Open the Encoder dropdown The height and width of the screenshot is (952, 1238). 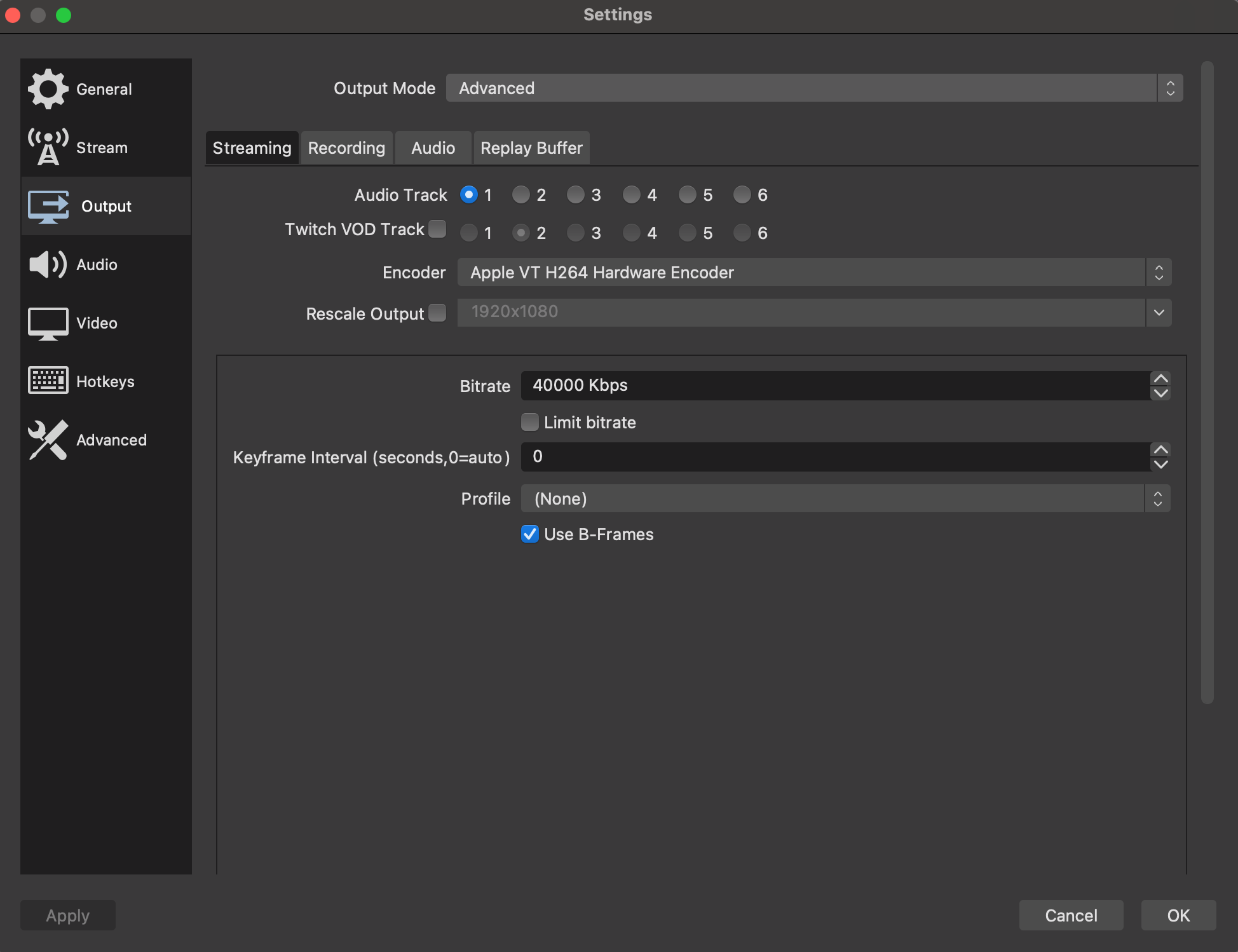pyautogui.click(x=815, y=272)
